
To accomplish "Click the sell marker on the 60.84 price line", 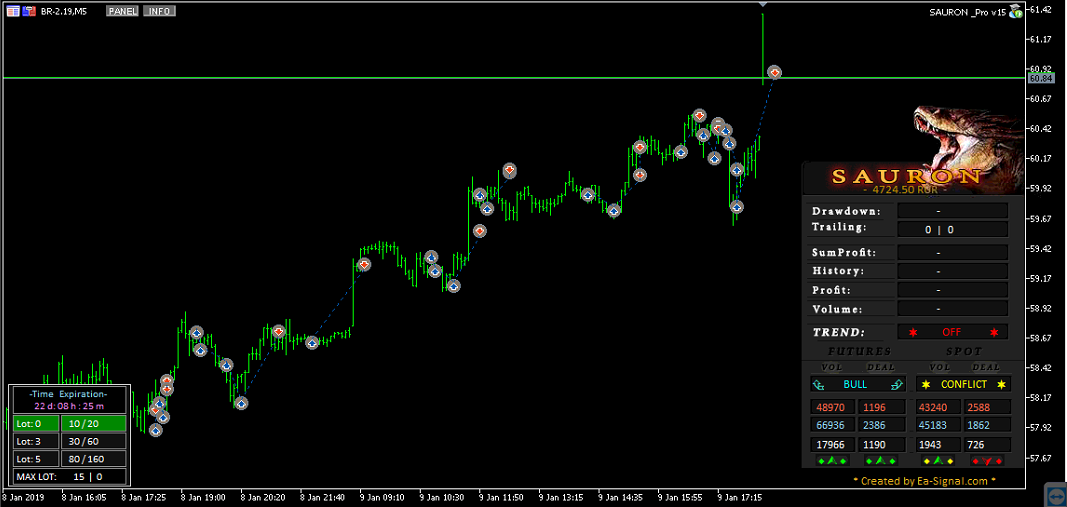I will point(774,72).
